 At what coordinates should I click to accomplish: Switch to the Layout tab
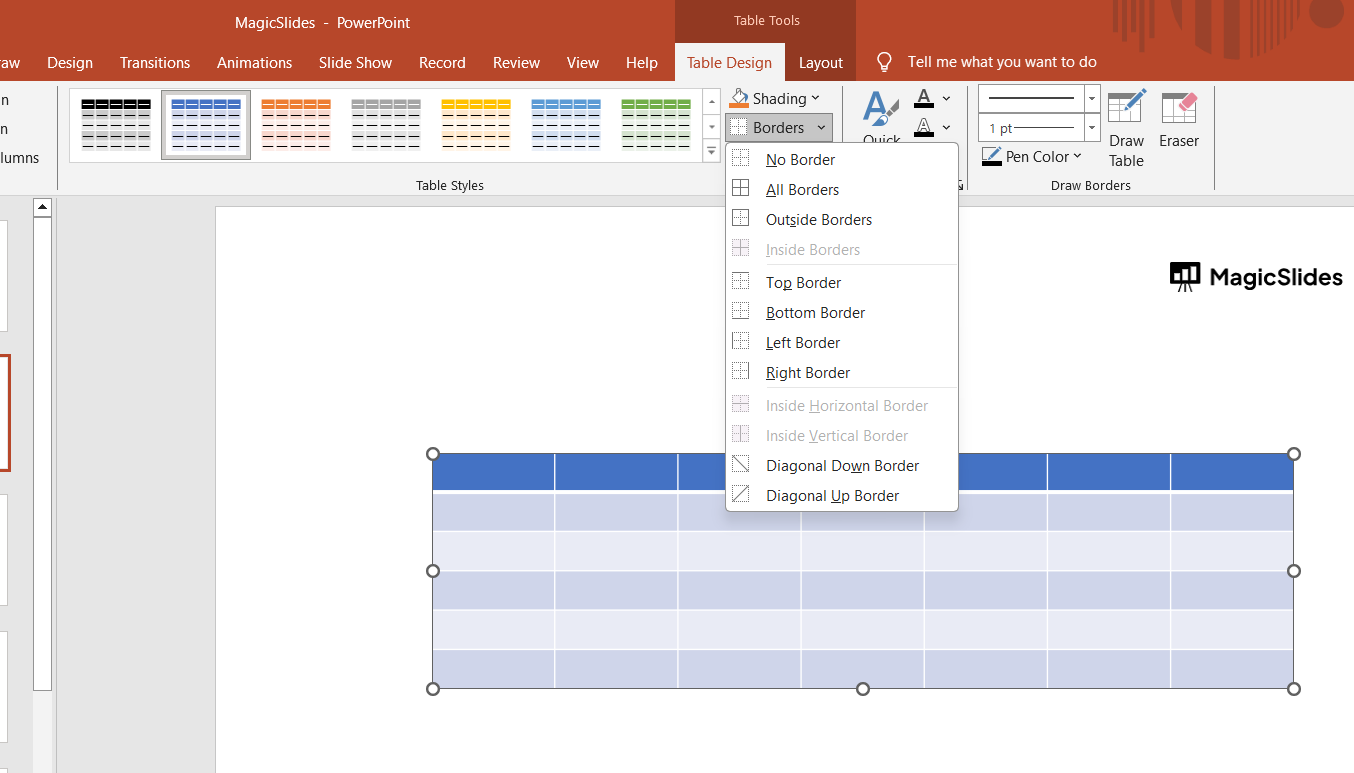click(820, 62)
